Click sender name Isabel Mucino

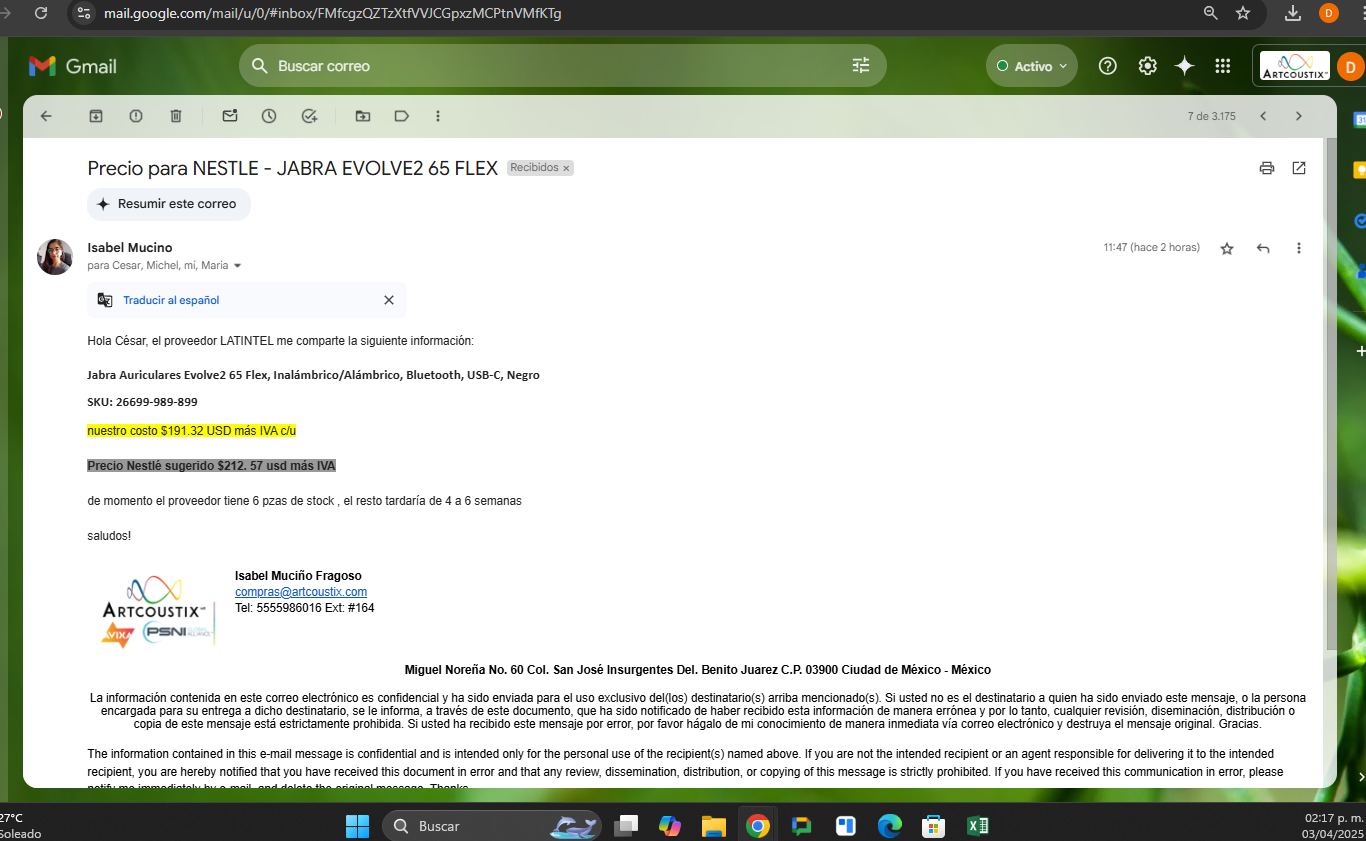click(x=130, y=247)
